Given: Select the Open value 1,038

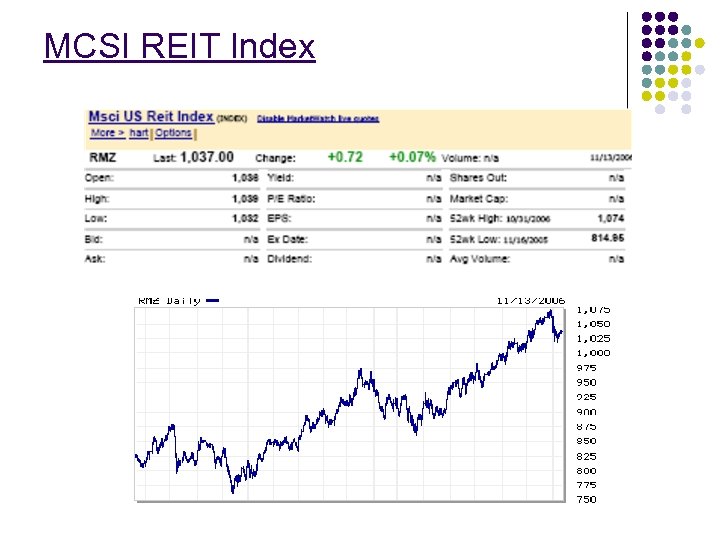Looking at the screenshot, I should pyautogui.click(x=245, y=178).
